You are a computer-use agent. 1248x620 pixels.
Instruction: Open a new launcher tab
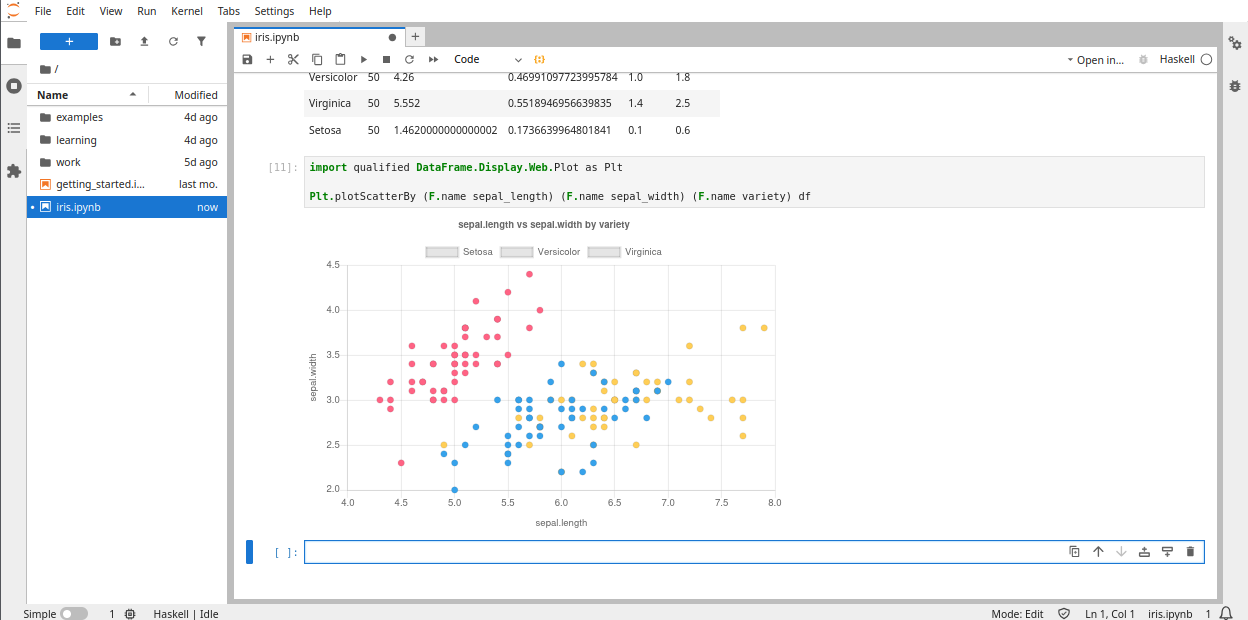point(415,37)
